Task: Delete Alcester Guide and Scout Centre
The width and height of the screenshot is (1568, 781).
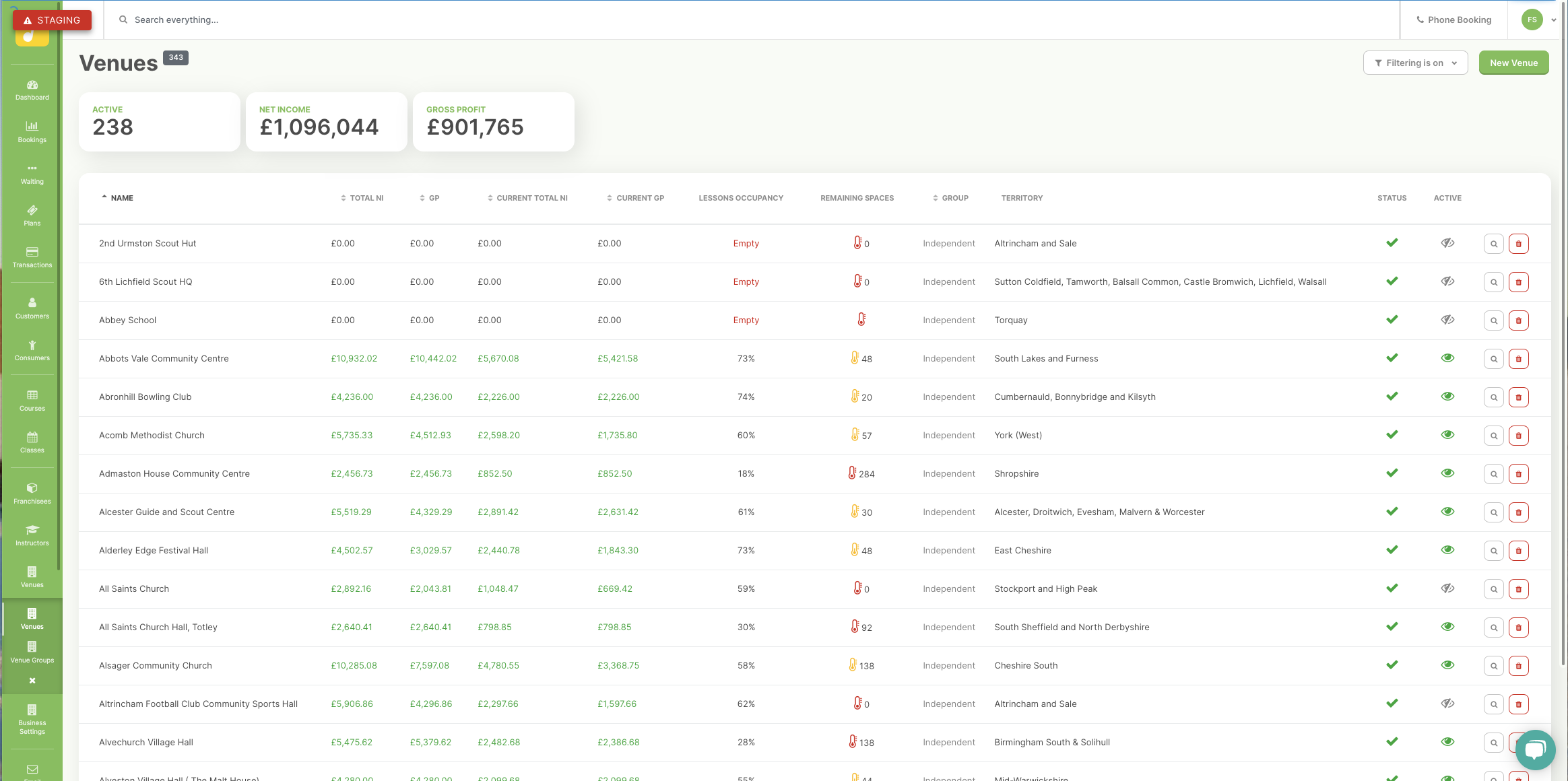Action: (x=1519, y=512)
